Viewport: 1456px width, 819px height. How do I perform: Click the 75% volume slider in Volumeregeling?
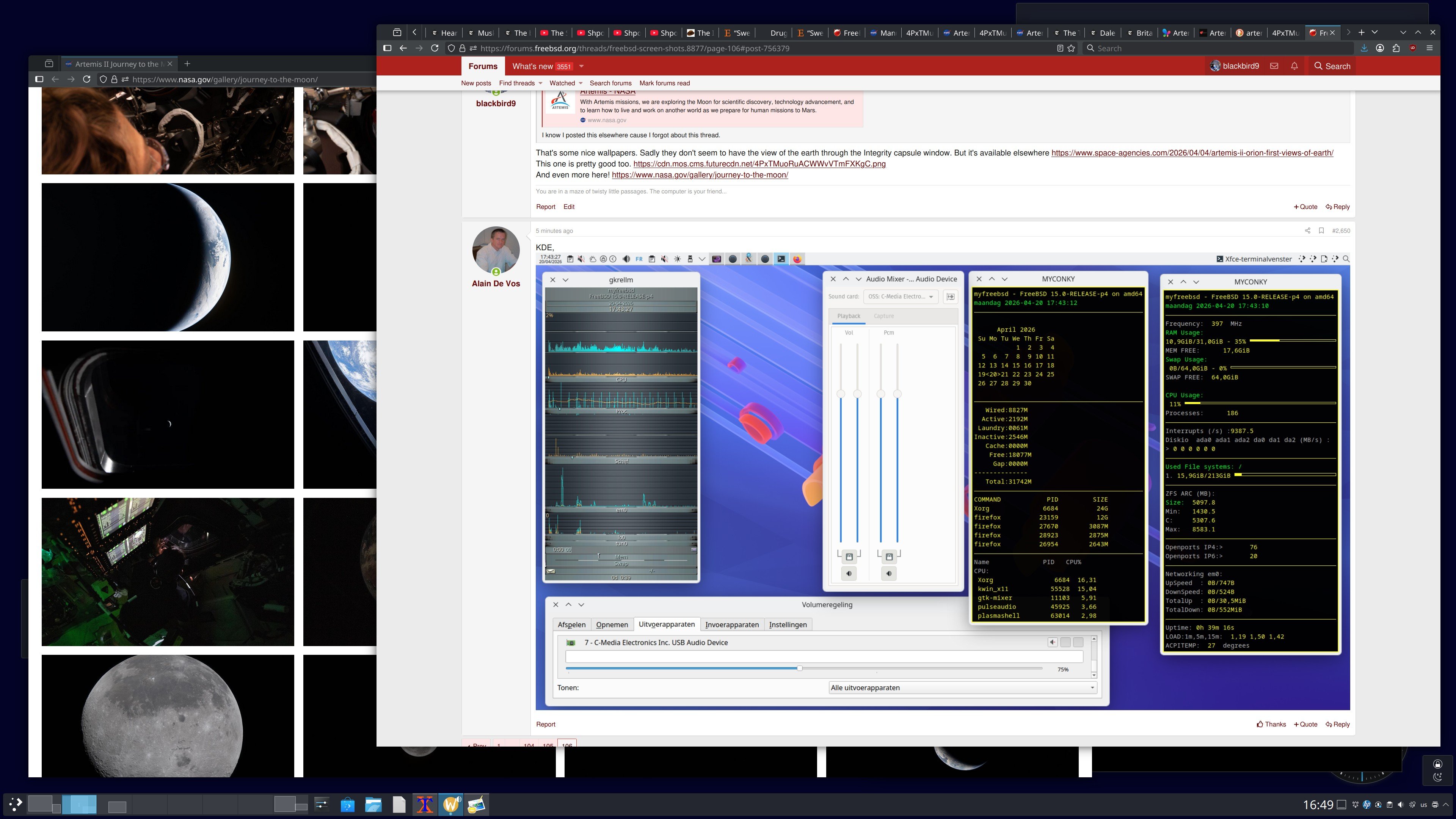click(800, 668)
